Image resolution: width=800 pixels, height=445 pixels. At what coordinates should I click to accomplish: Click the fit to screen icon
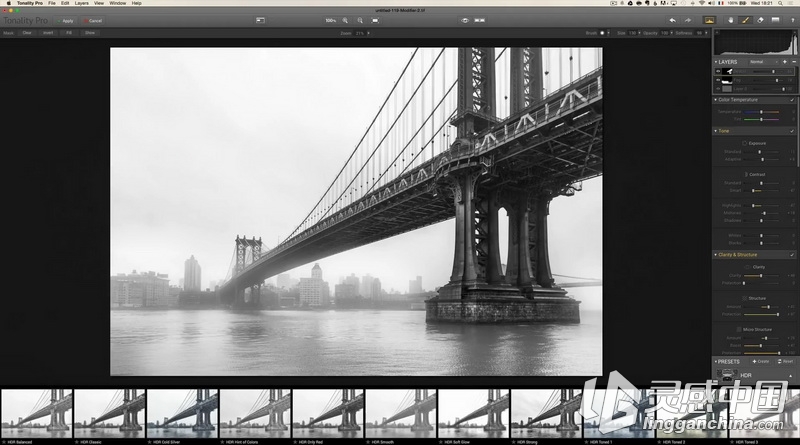click(375, 20)
